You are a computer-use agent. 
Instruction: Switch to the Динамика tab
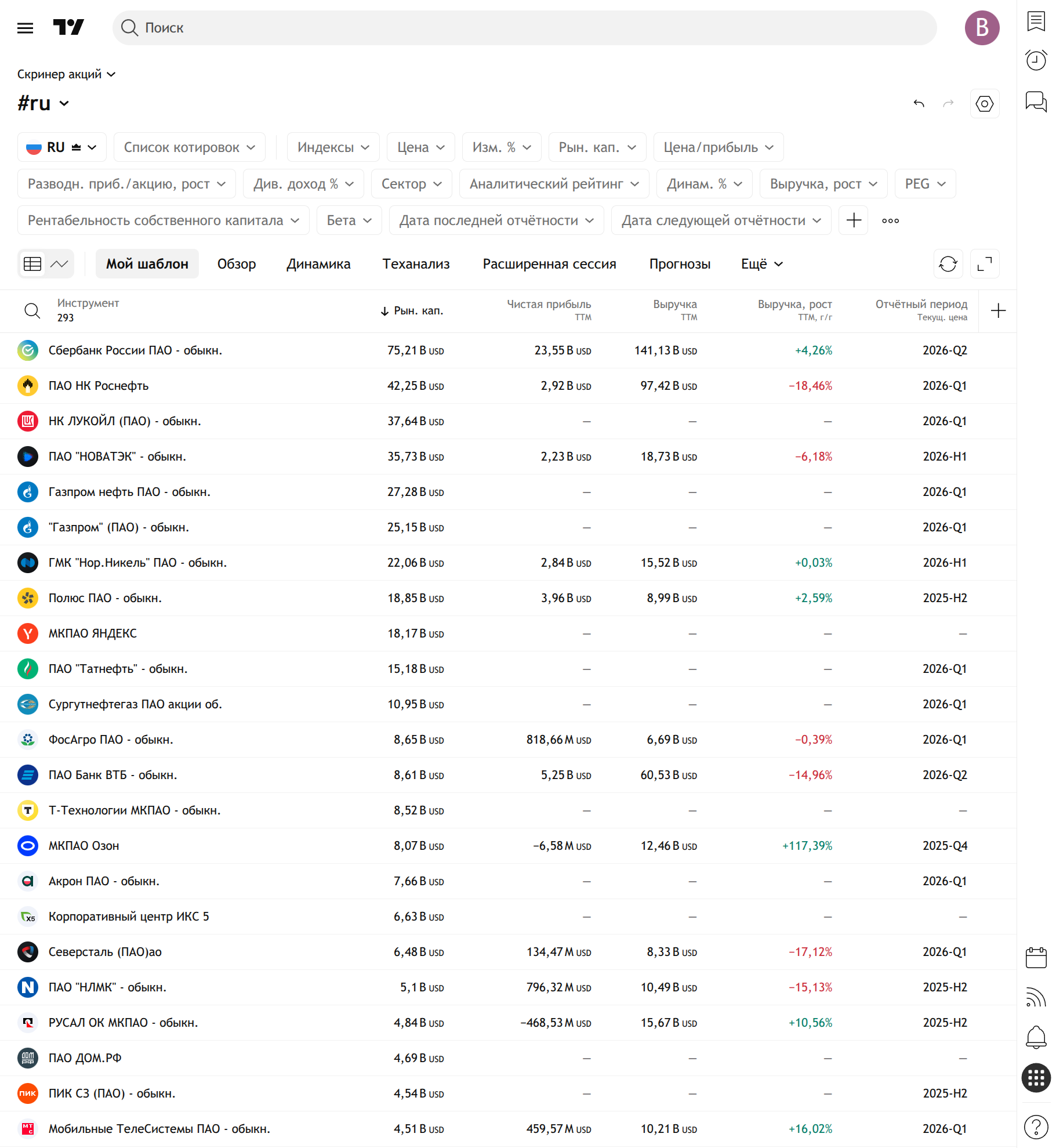(x=318, y=264)
